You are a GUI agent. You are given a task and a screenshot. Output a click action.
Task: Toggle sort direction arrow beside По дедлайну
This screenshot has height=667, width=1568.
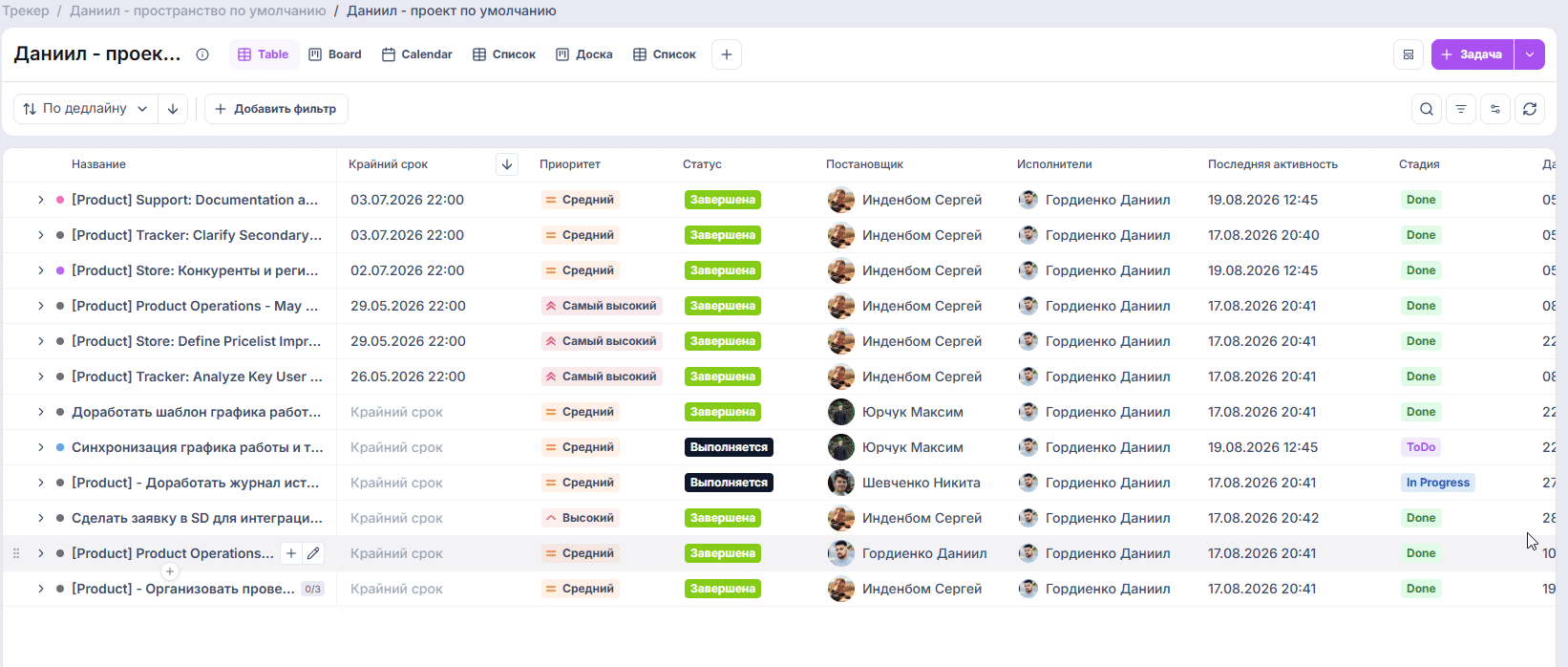tap(173, 109)
